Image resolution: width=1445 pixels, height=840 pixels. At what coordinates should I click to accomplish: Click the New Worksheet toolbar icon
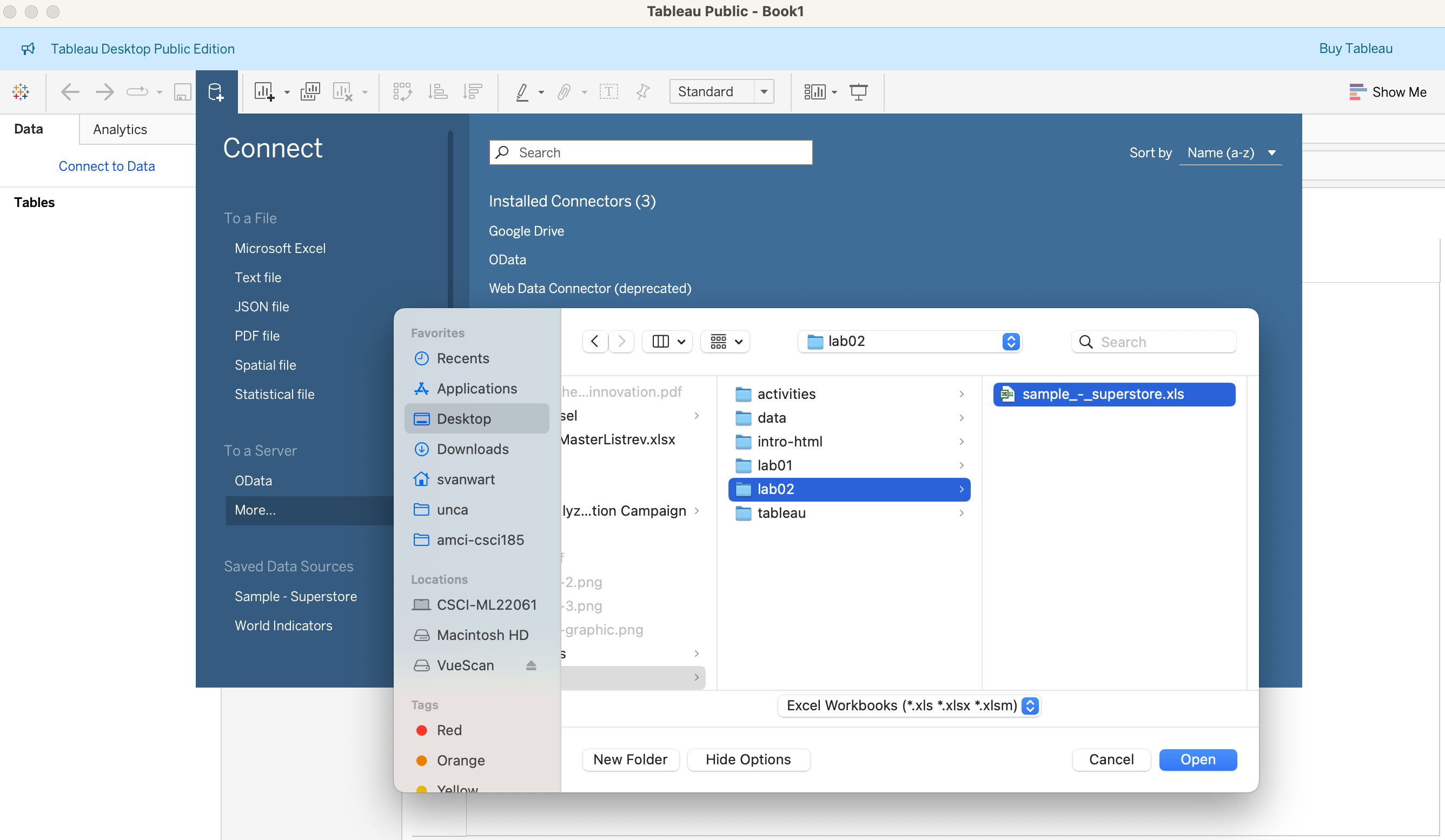pos(264,92)
